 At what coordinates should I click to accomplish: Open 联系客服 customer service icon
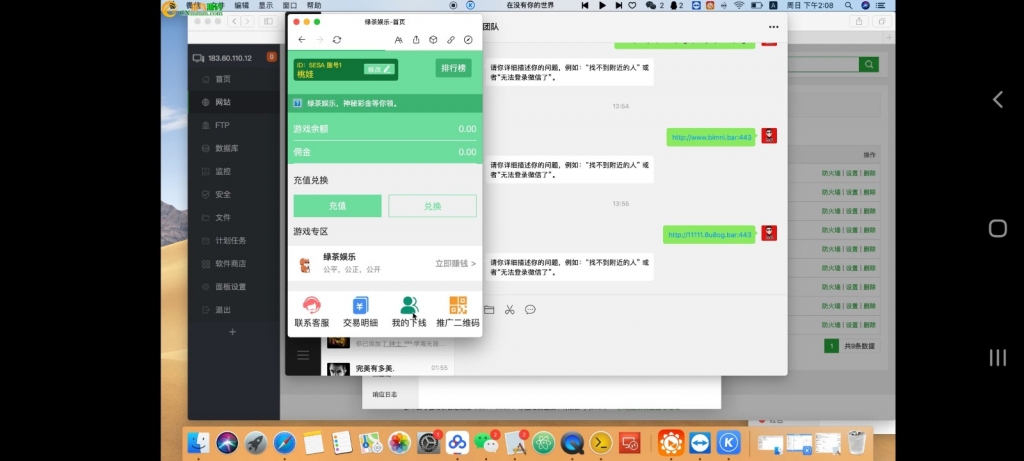pos(311,311)
